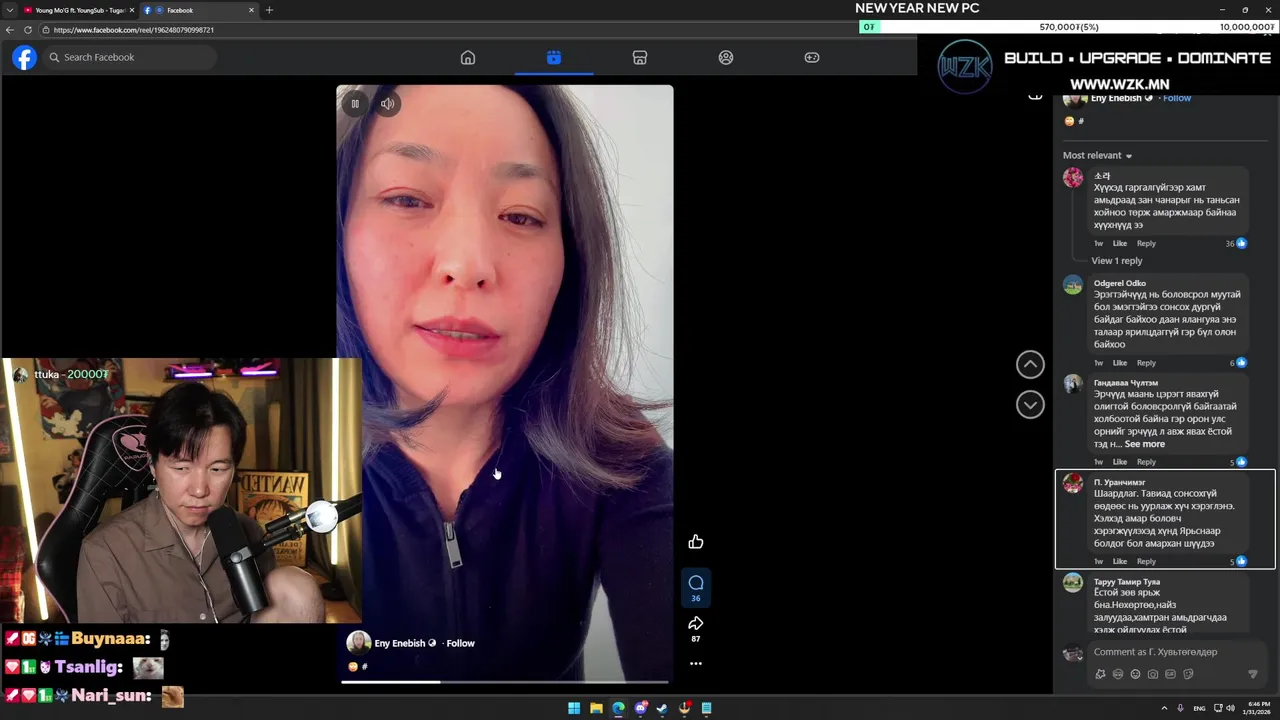1280x720 pixels.
Task: Open a new browser tab
Action: pyautogui.click(x=269, y=10)
